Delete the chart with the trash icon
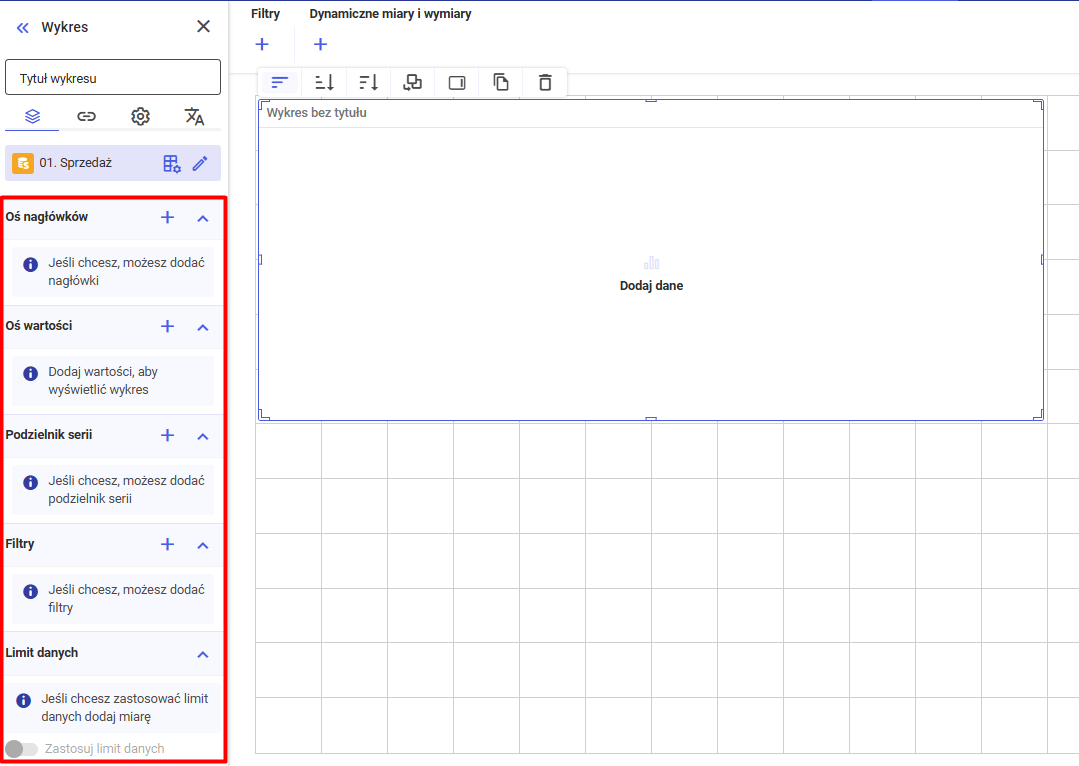Viewport: 1079px width, 766px height. click(x=545, y=83)
